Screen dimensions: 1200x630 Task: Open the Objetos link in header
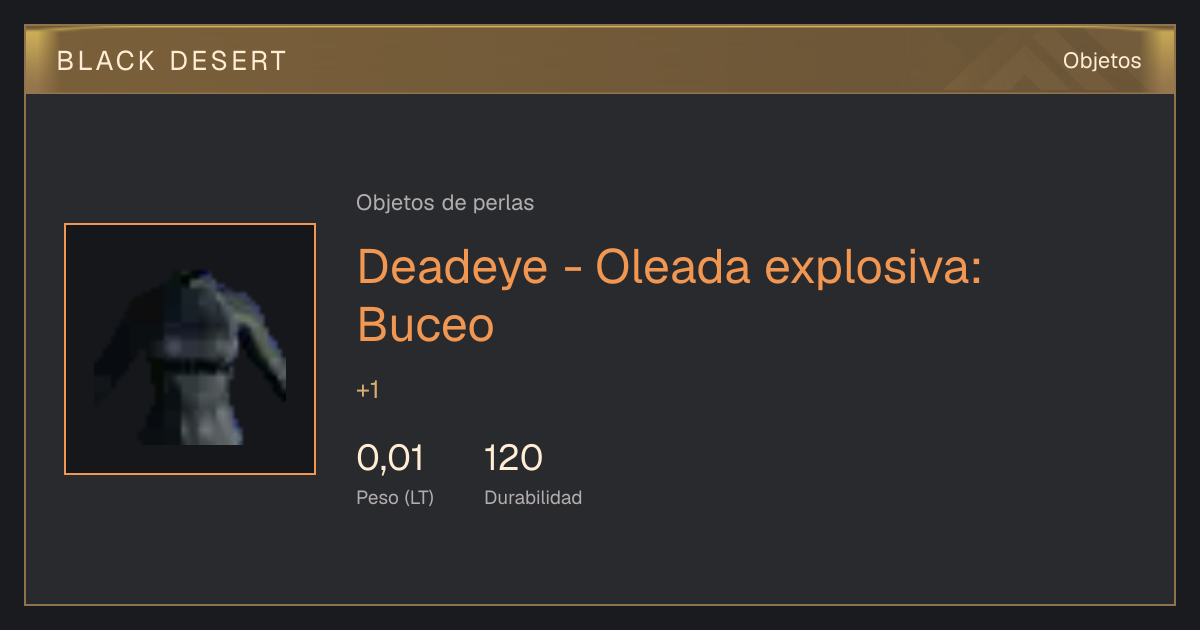1102,61
